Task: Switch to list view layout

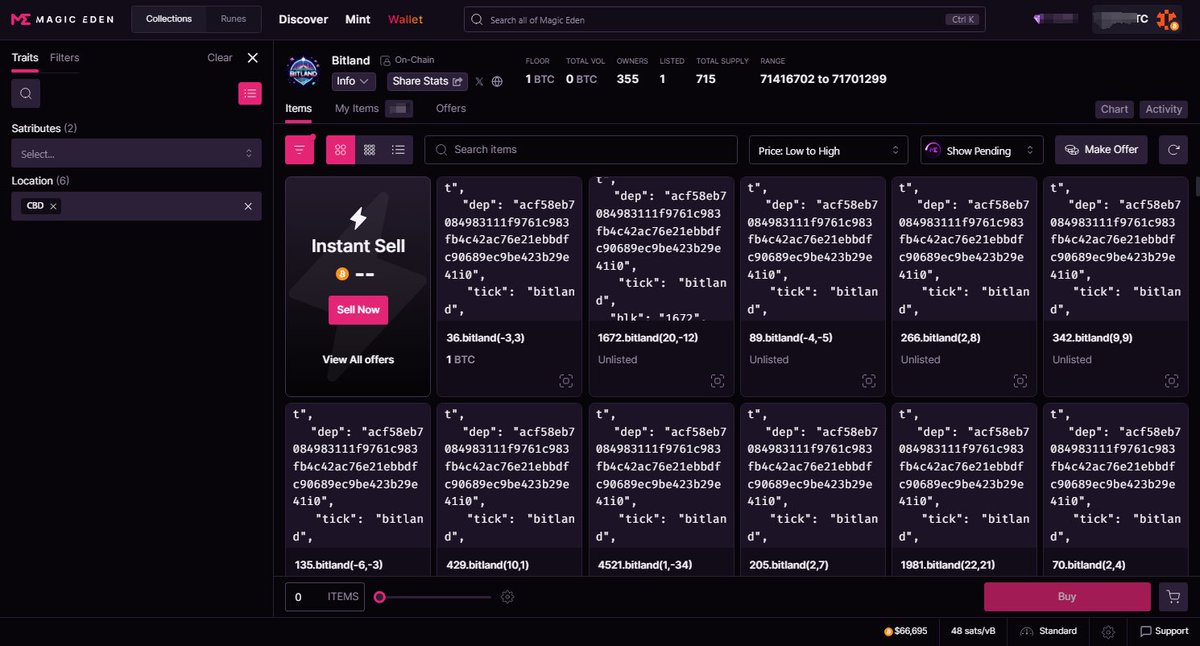Action: click(398, 150)
